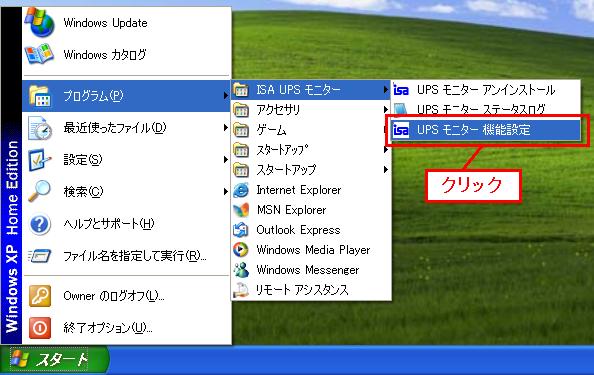Click the アクセサリ folder icon
The width and height of the screenshot is (594, 375).
coord(241,110)
